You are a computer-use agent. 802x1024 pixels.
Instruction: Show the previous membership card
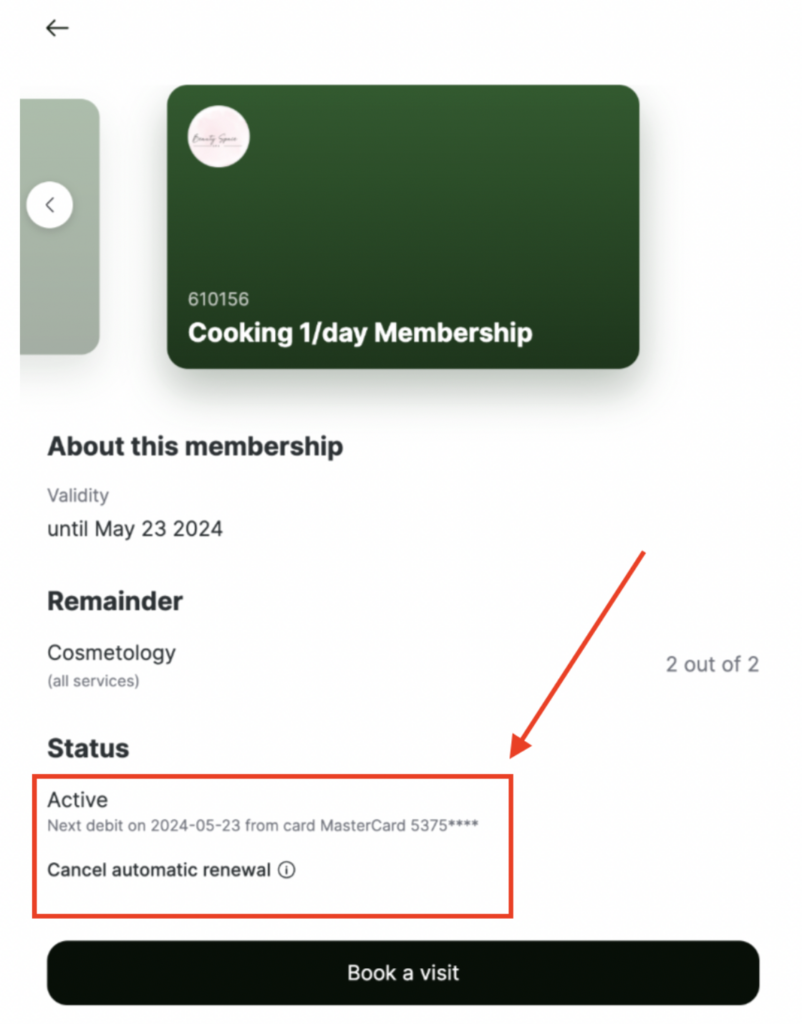[50, 206]
